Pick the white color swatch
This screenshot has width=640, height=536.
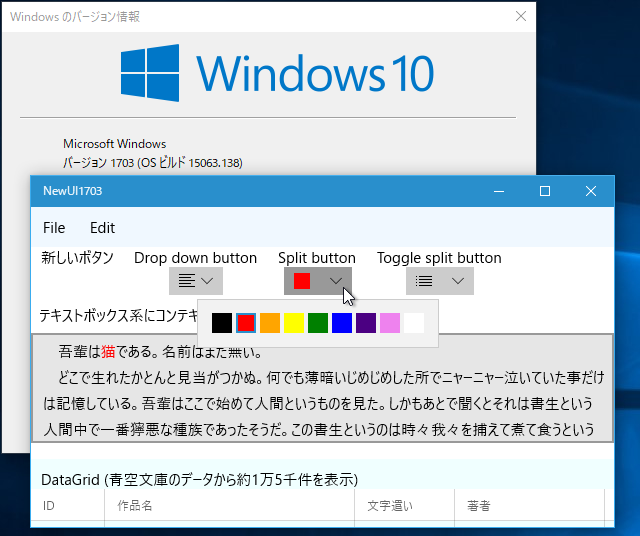coord(414,323)
